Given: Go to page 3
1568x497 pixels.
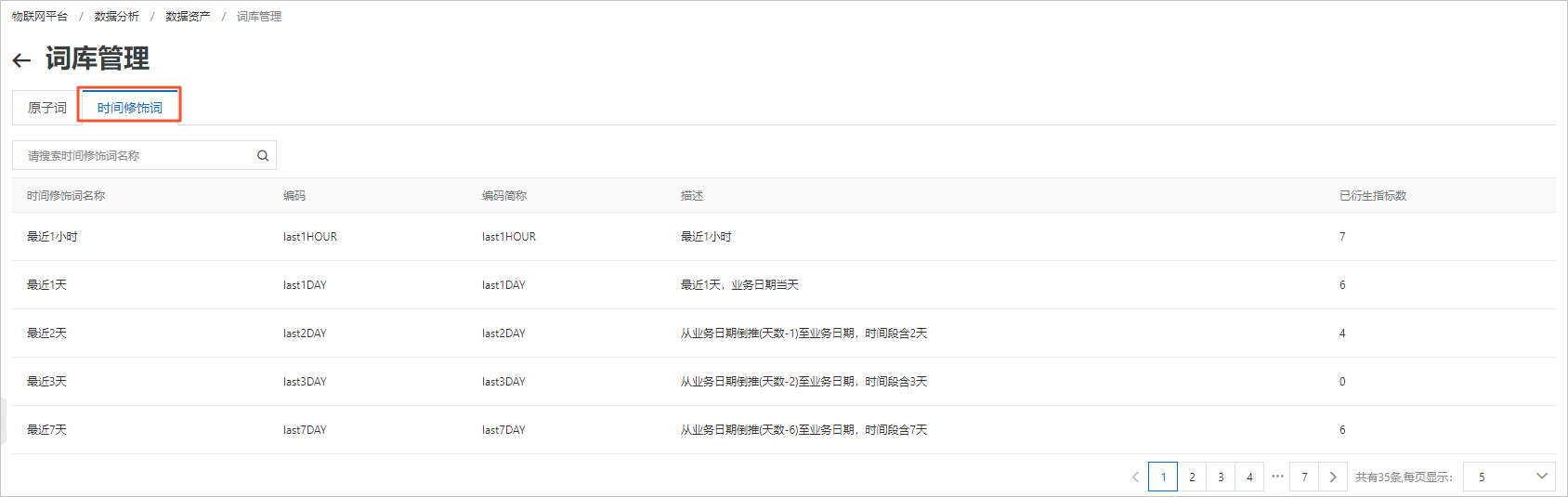Looking at the screenshot, I should [x=1221, y=477].
